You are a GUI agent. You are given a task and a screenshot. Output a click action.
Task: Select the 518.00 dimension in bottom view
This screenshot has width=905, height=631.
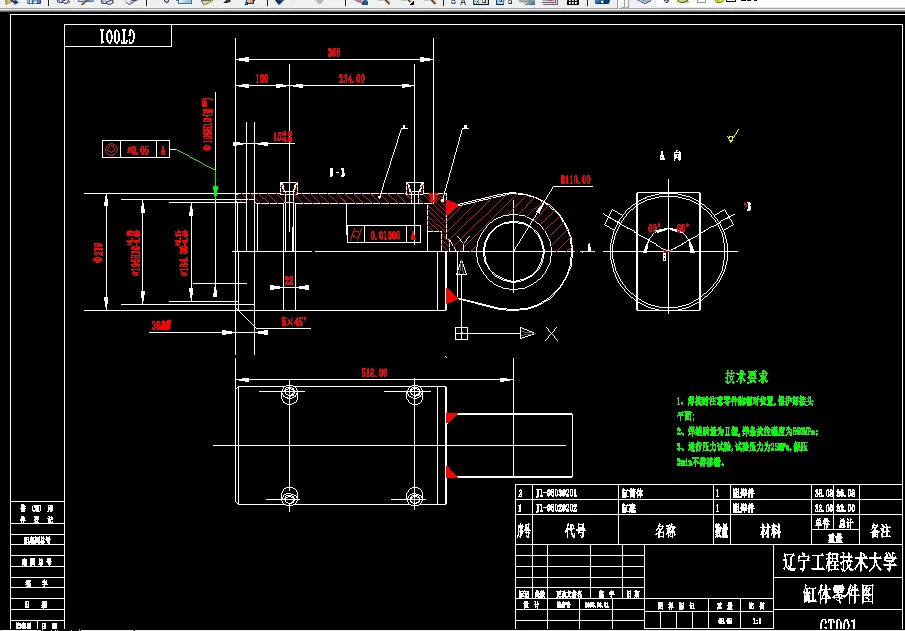pyautogui.click(x=374, y=373)
